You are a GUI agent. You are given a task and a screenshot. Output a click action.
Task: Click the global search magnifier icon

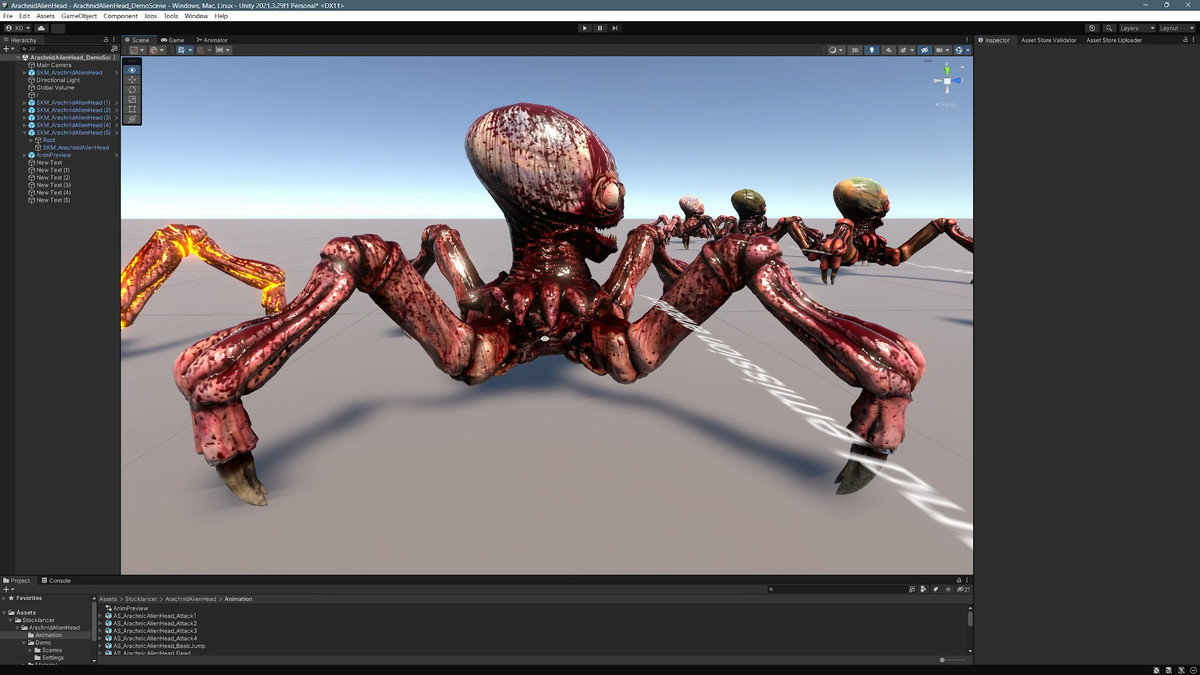tap(1109, 28)
